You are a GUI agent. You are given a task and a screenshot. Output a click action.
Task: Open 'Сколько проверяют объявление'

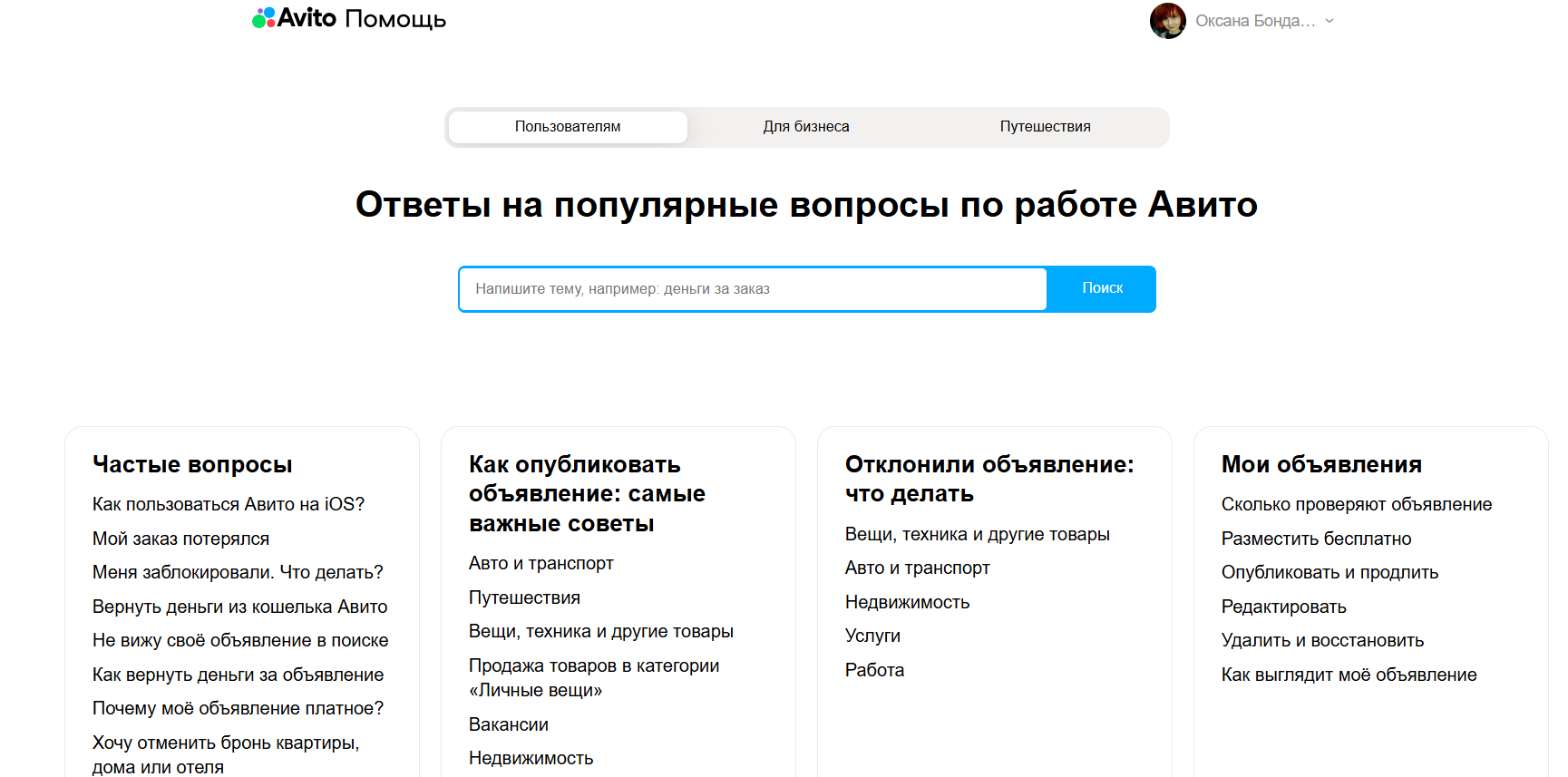click(x=1357, y=504)
